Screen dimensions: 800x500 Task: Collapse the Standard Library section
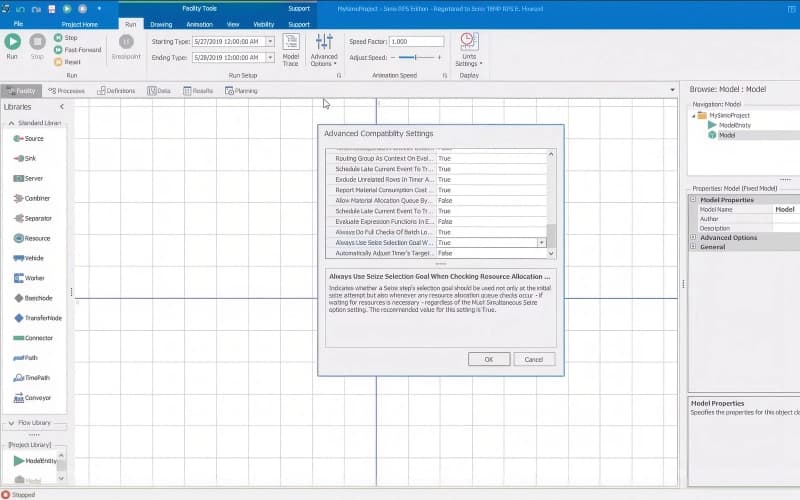(x=11, y=123)
